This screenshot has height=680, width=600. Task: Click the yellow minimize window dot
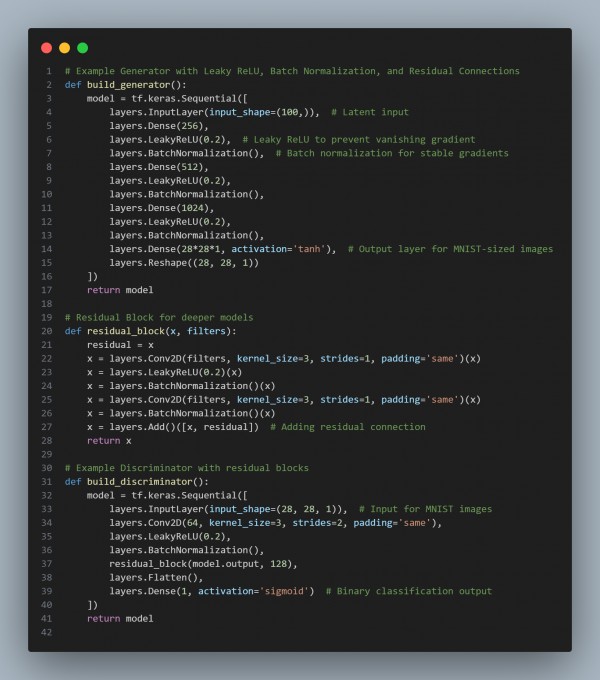(x=65, y=48)
